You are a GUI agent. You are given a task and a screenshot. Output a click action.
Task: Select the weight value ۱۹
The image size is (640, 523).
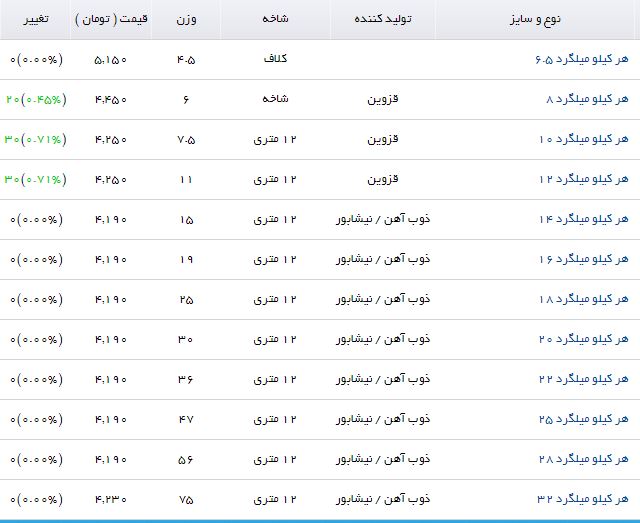pyautogui.click(x=186, y=260)
